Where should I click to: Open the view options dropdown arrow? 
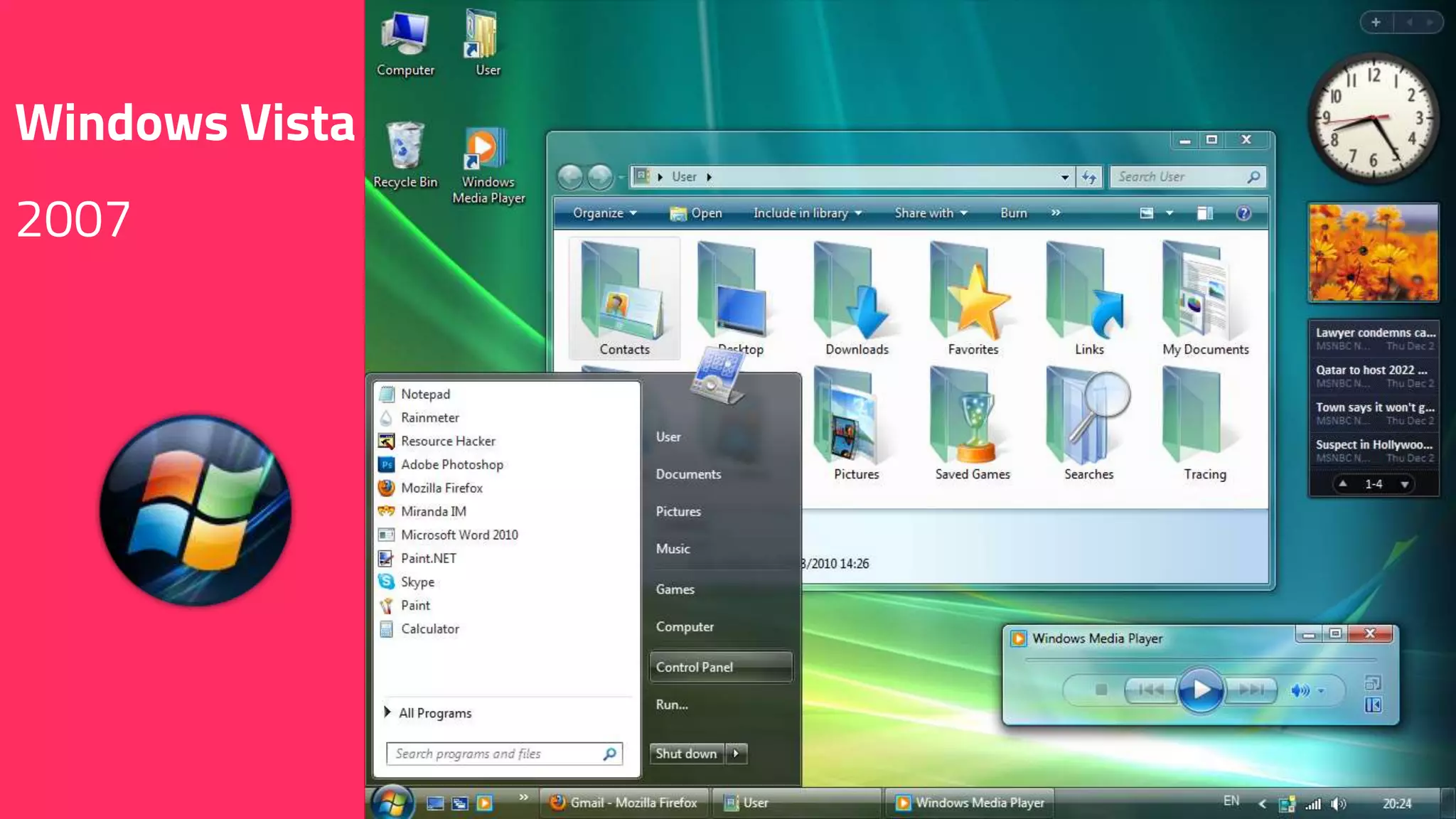click(x=1169, y=213)
